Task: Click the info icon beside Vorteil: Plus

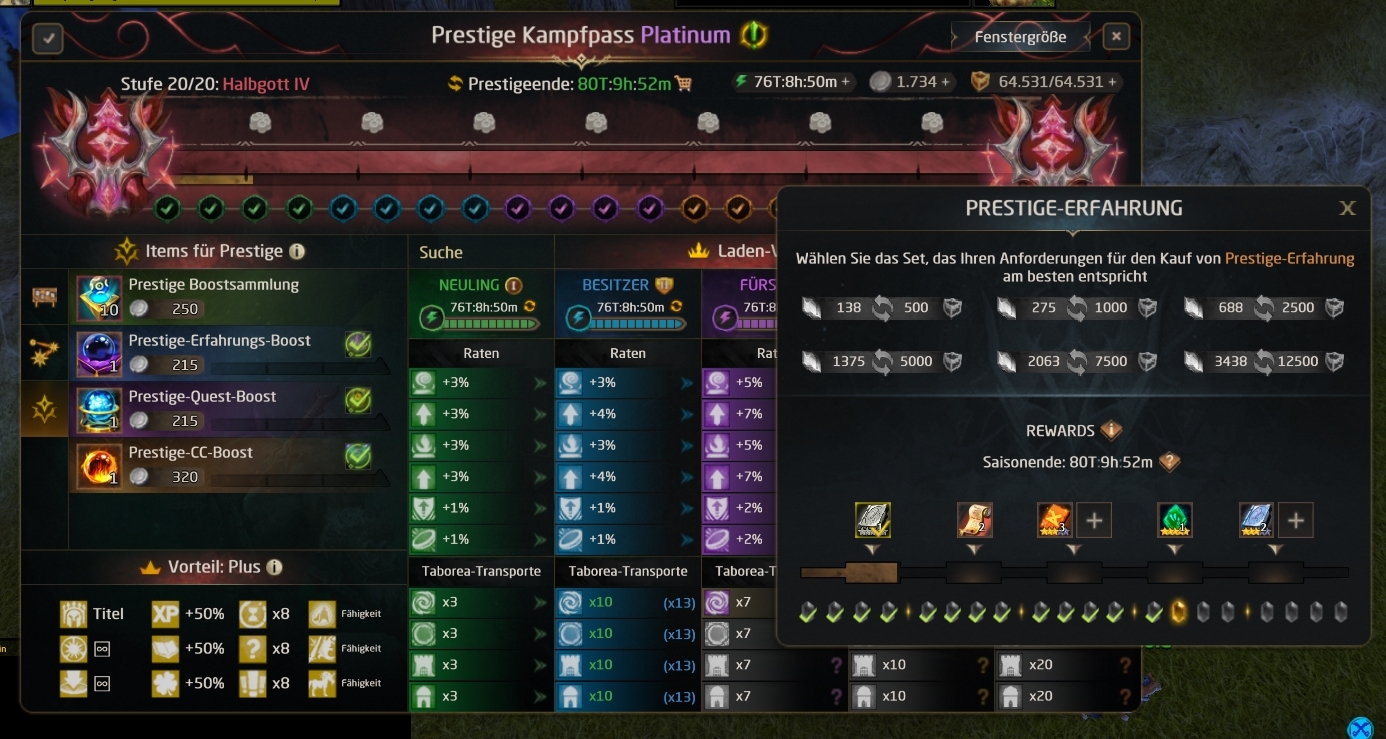Action: click(x=274, y=567)
